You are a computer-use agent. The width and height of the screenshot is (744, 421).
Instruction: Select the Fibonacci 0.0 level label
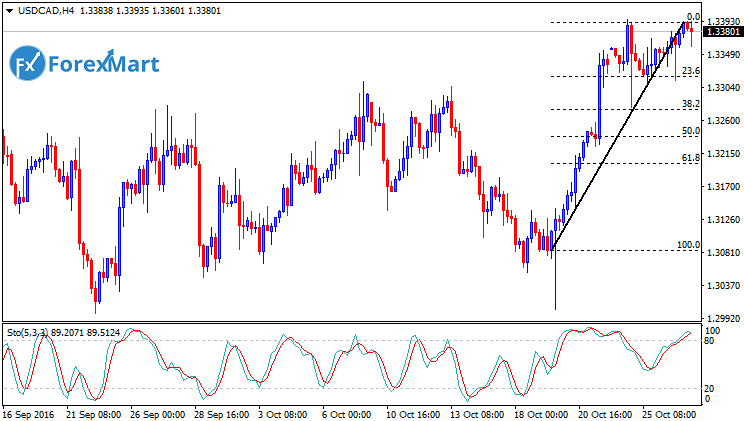(x=693, y=17)
